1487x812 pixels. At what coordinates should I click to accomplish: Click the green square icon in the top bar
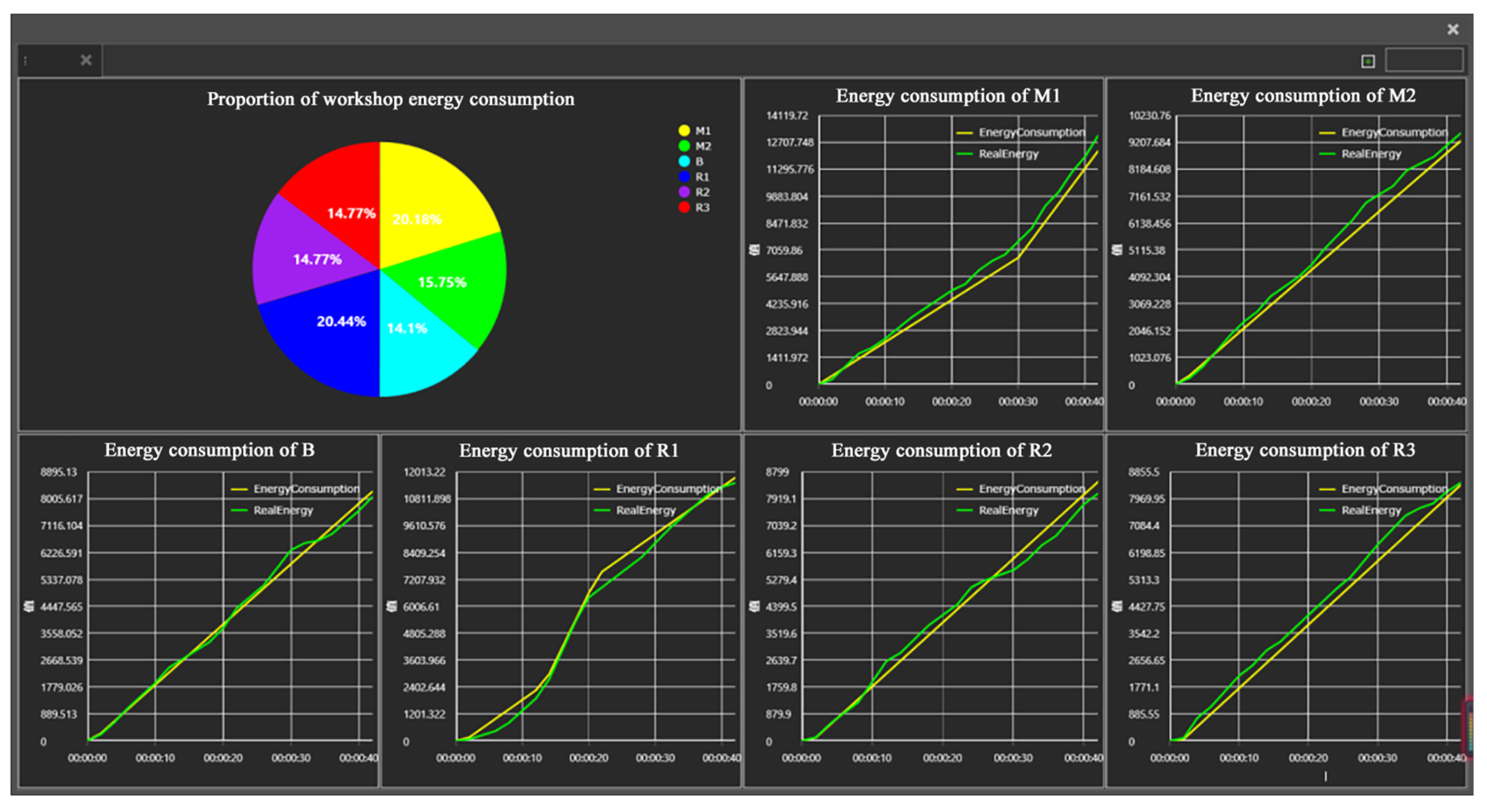coord(1367,61)
